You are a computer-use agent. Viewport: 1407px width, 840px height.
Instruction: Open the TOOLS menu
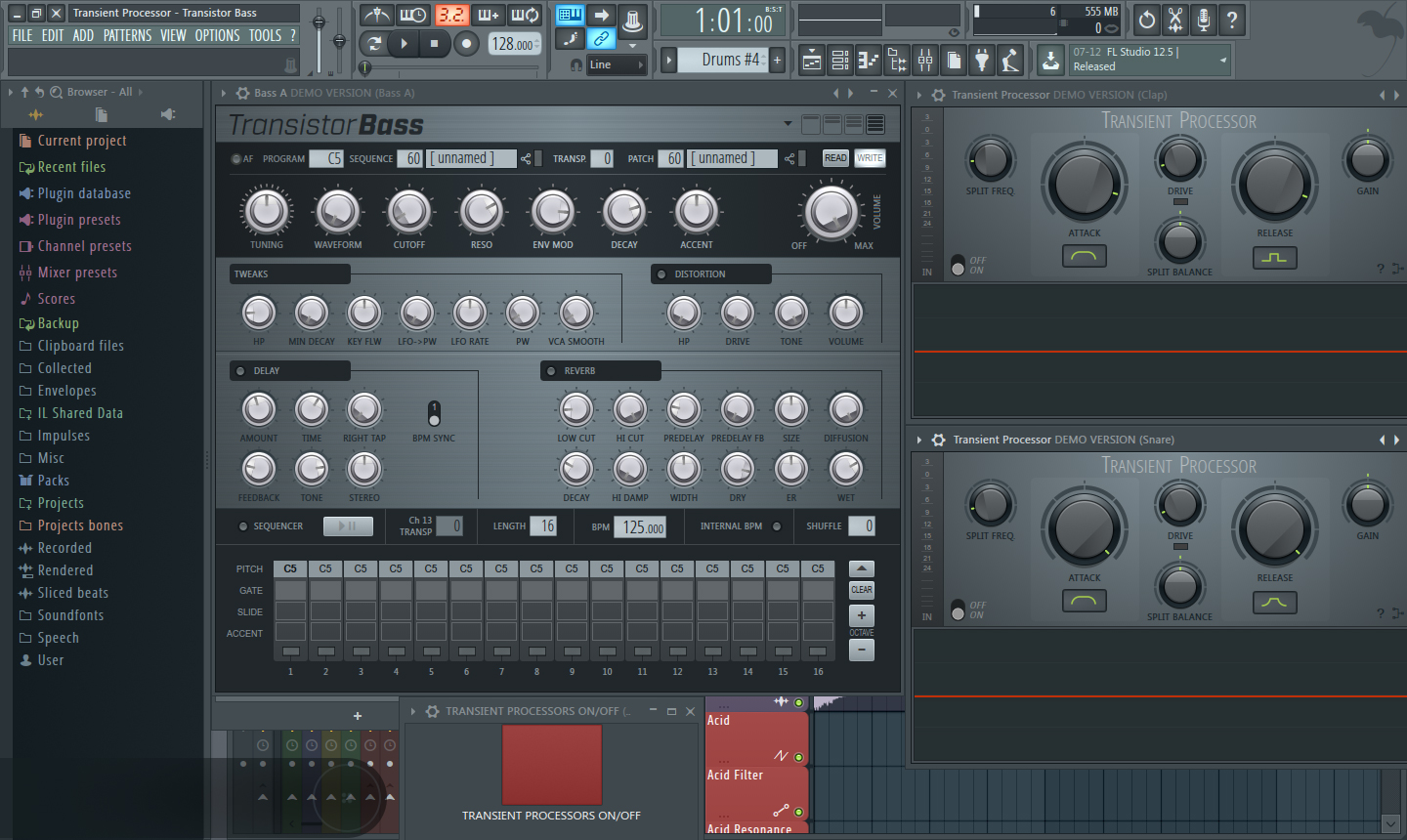tap(265, 35)
